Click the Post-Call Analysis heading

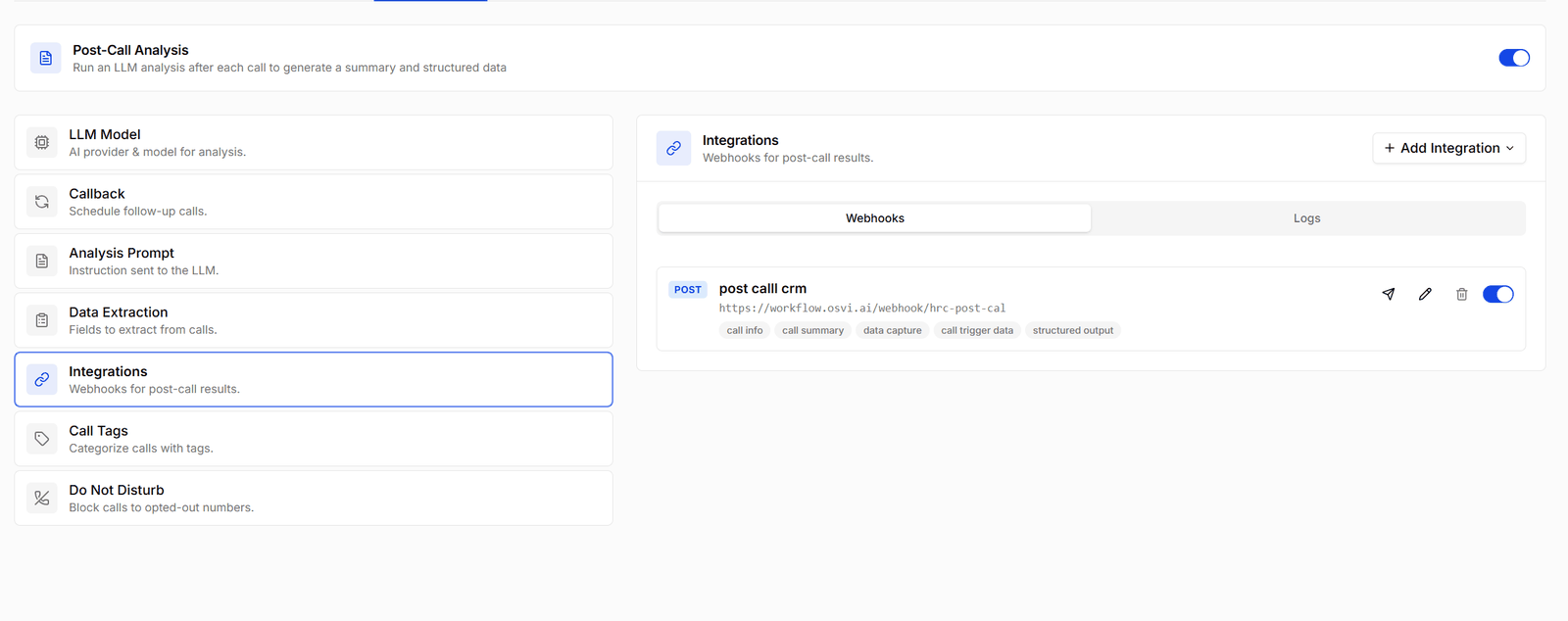[130, 50]
